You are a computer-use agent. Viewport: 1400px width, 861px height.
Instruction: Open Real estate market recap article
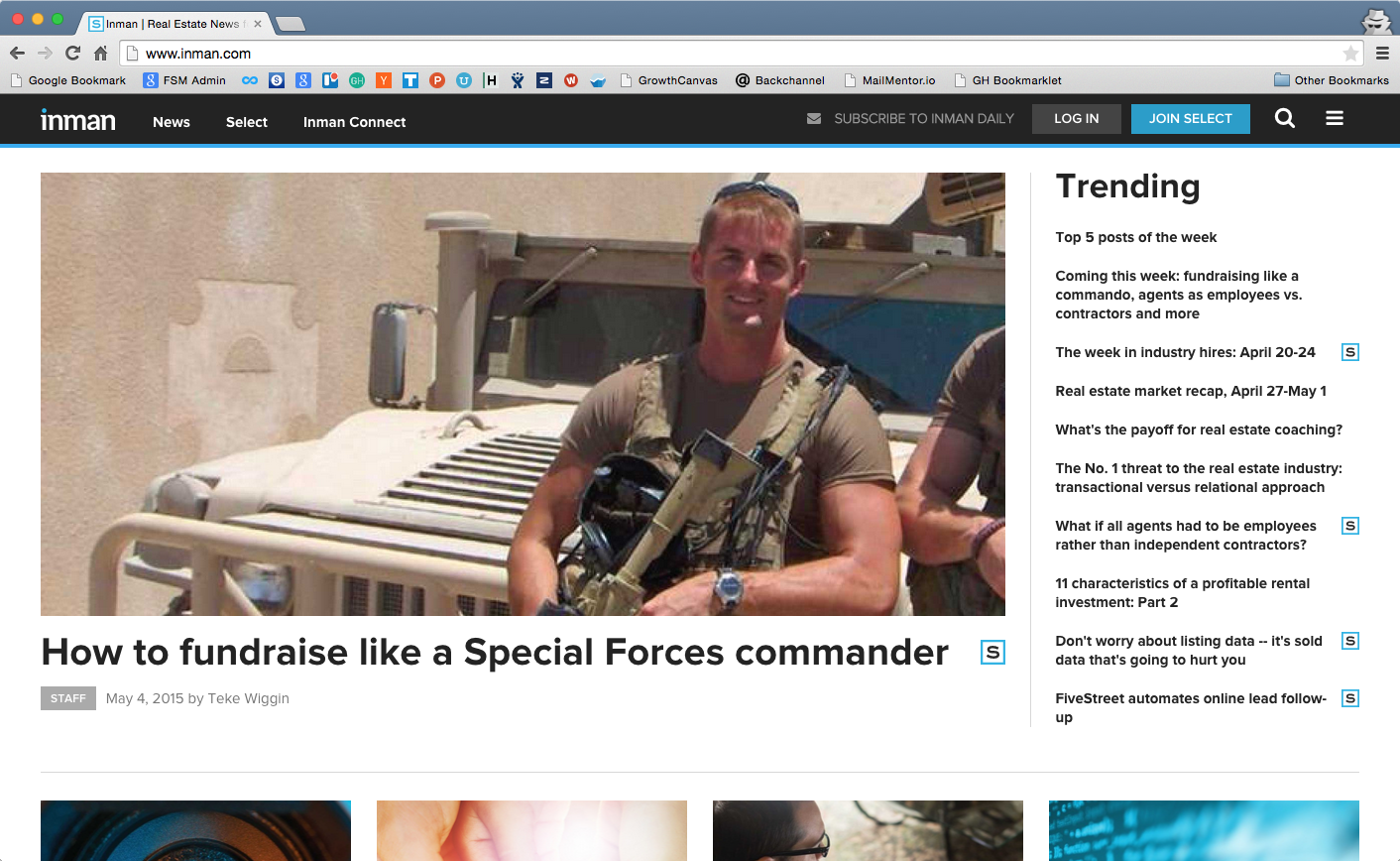(x=1191, y=391)
